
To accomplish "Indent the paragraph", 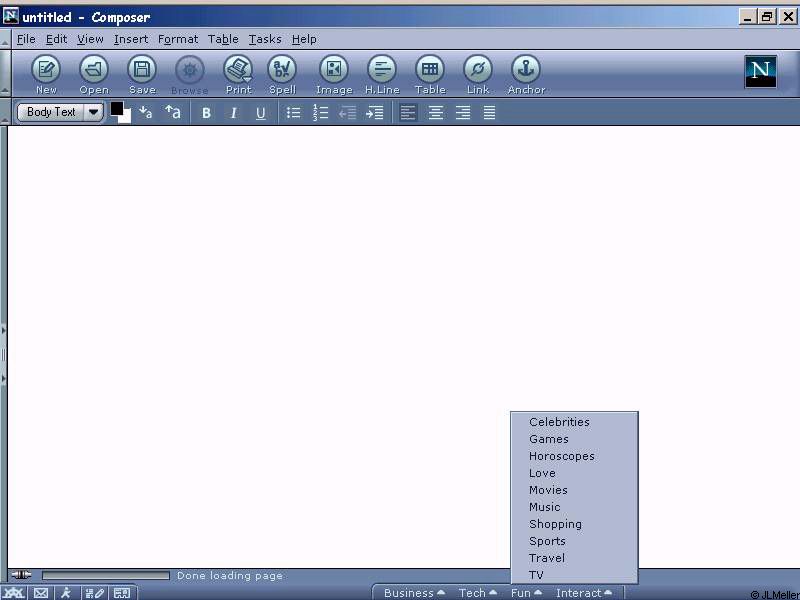I will pos(374,112).
